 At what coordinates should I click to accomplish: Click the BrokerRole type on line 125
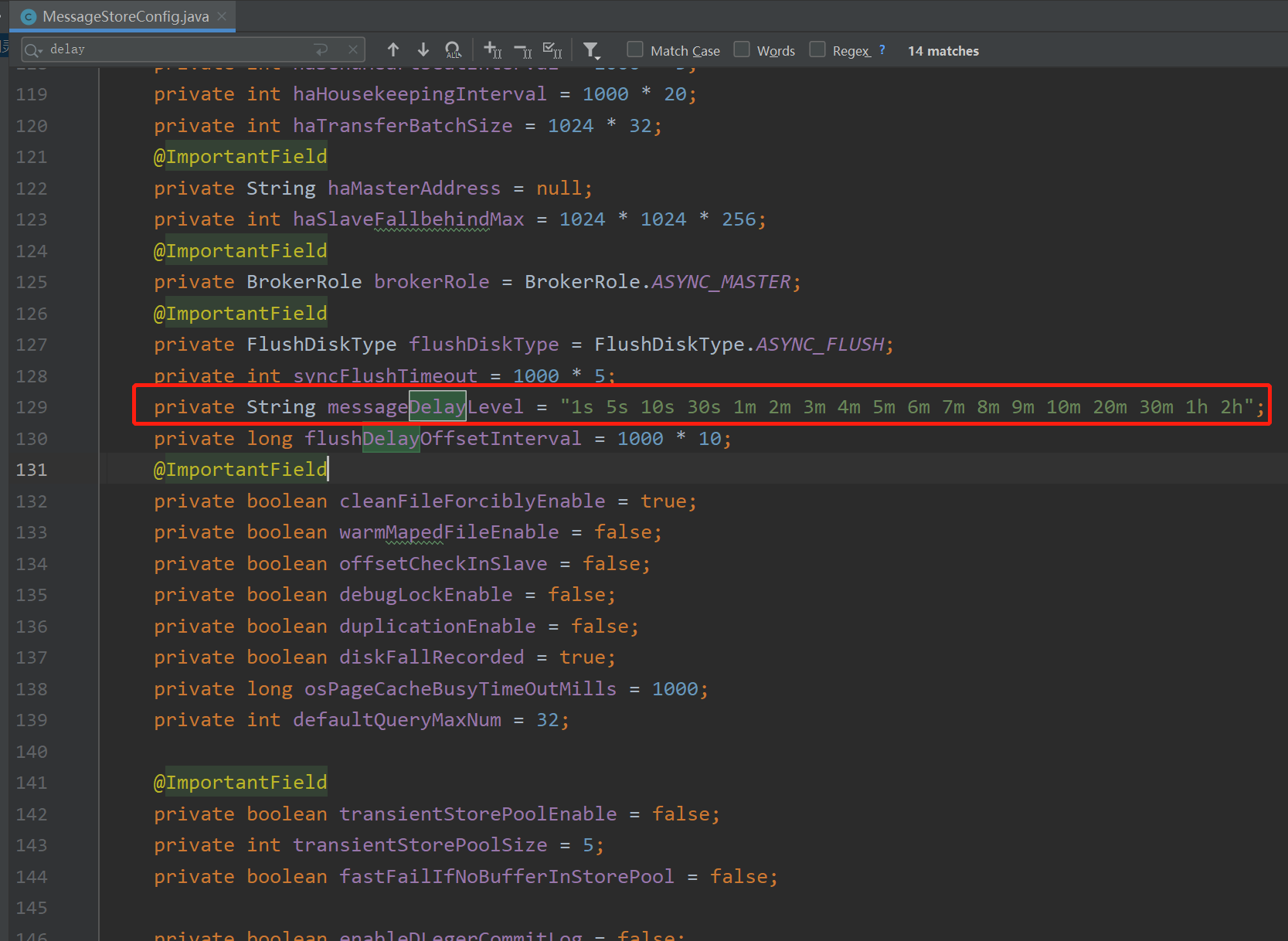tap(304, 282)
